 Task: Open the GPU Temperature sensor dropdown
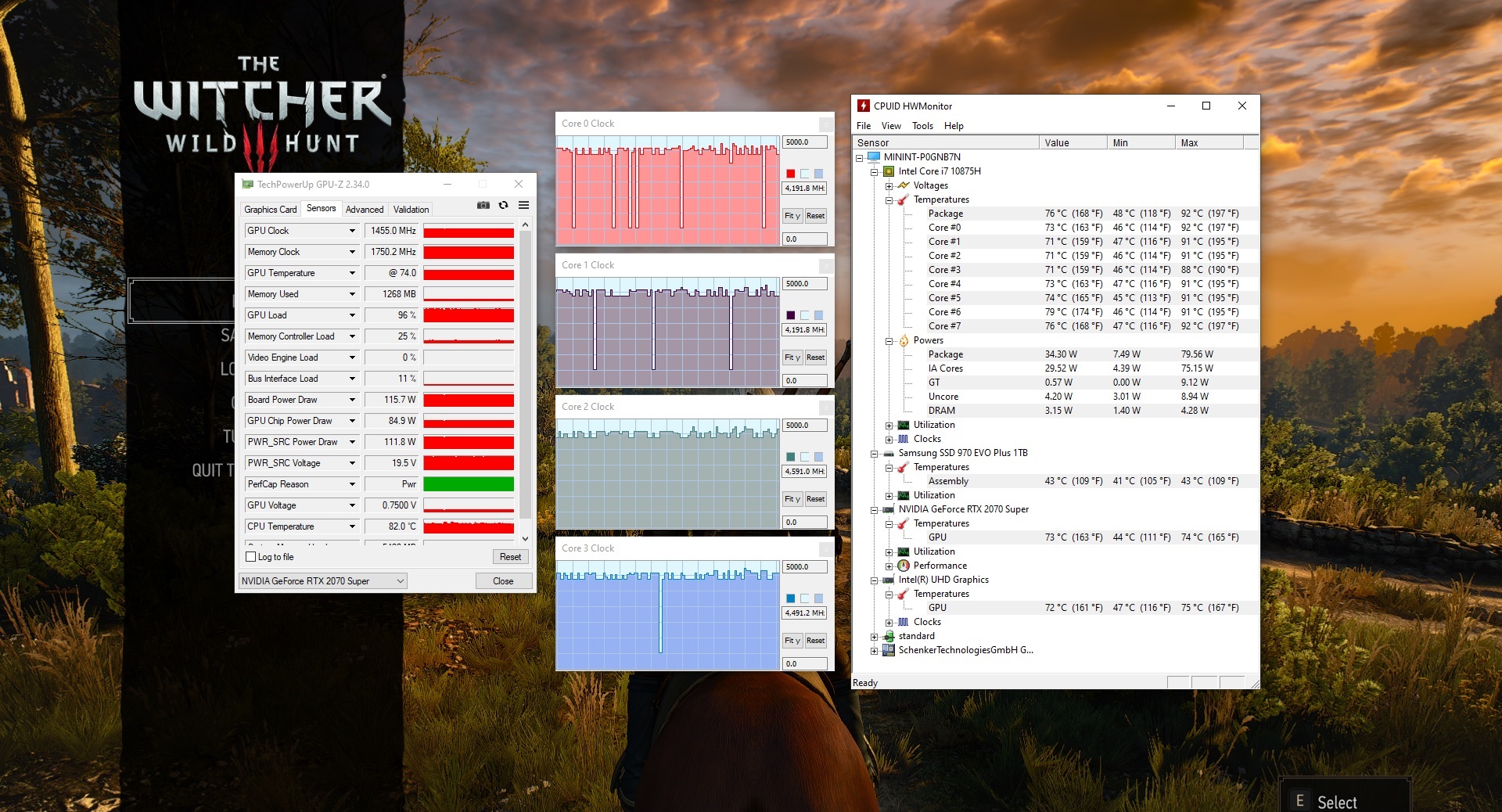(x=352, y=273)
